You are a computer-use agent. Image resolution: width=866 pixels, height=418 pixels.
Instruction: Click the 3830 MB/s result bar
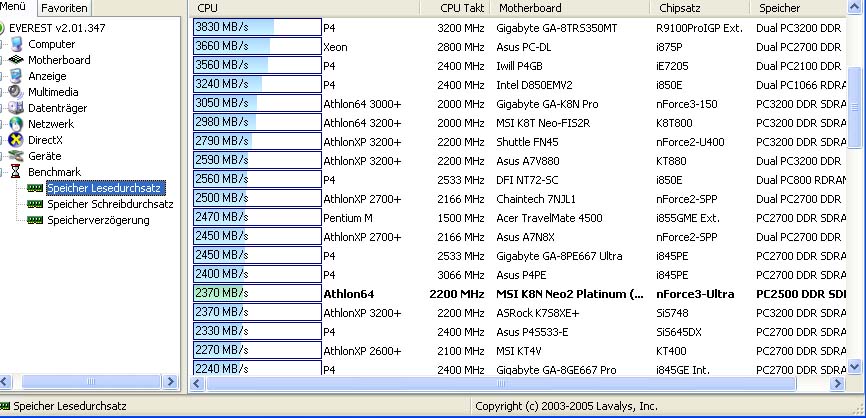(257, 28)
